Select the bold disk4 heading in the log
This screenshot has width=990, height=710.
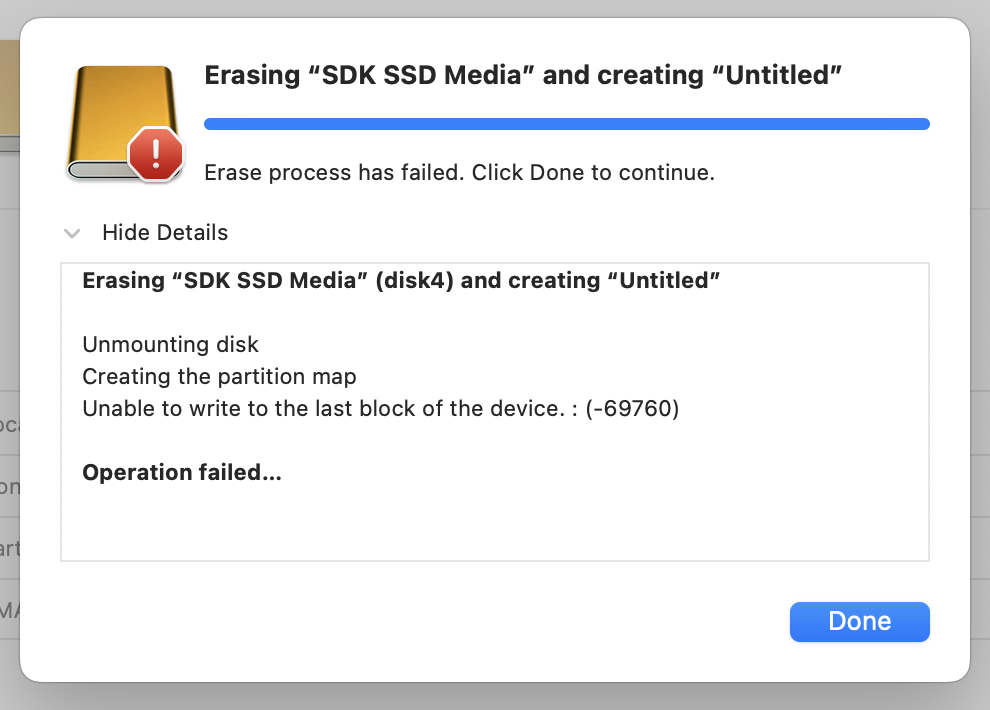pyautogui.click(x=400, y=281)
